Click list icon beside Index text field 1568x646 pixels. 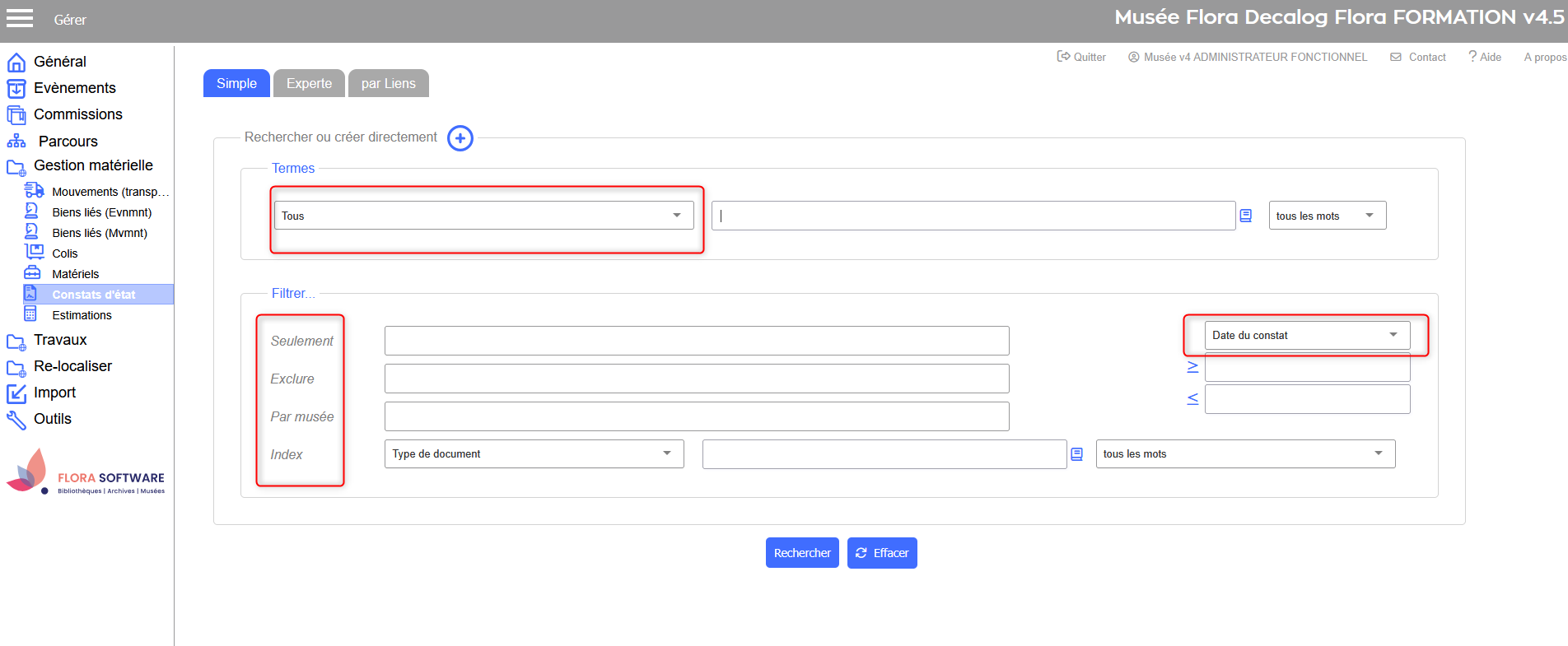coord(1076,454)
